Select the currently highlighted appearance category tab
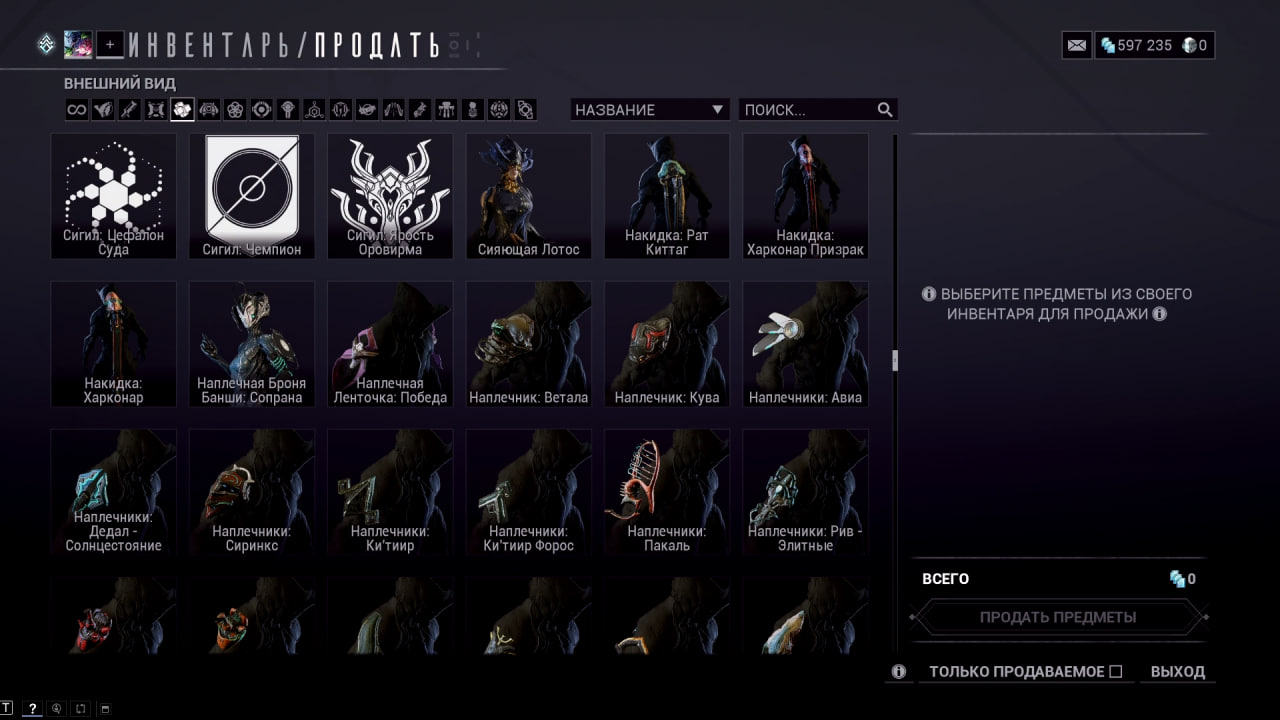This screenshot has height=720, width=1280. click(x=182, y=110)
